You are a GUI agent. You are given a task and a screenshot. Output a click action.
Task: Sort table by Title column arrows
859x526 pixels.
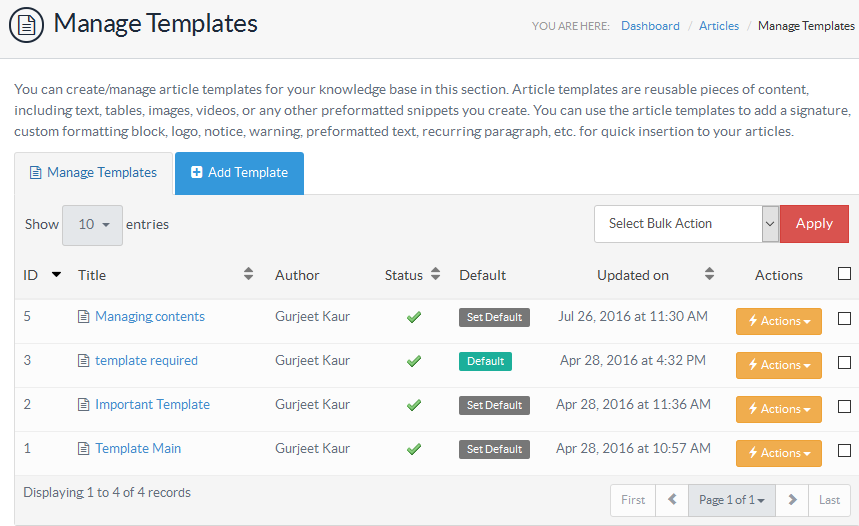[x=248, y=274]
